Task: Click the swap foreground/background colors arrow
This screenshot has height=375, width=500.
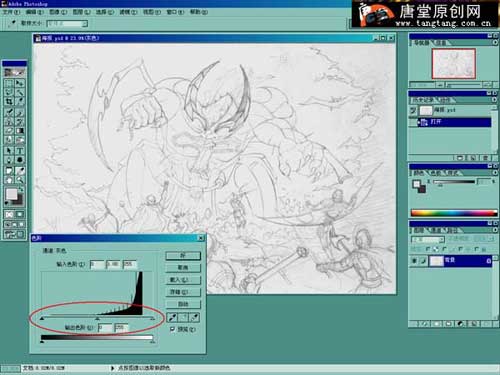Action: [21, 190]
